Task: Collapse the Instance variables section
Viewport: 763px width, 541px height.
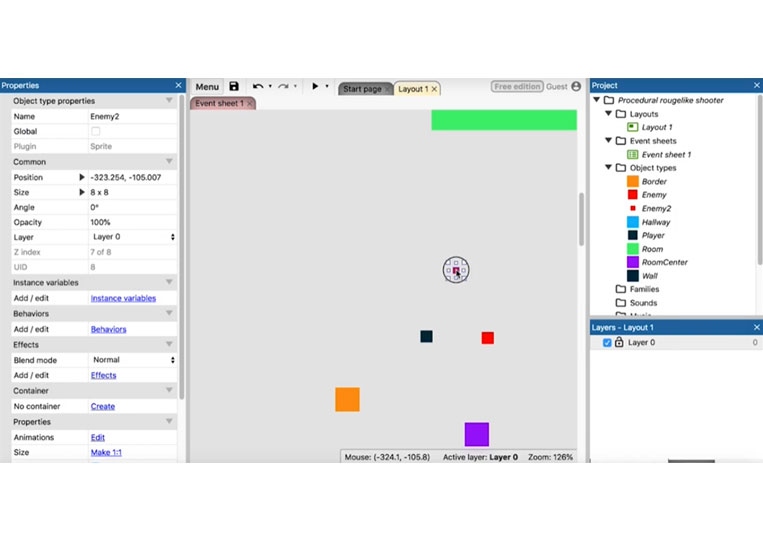Action: point(169,282)
